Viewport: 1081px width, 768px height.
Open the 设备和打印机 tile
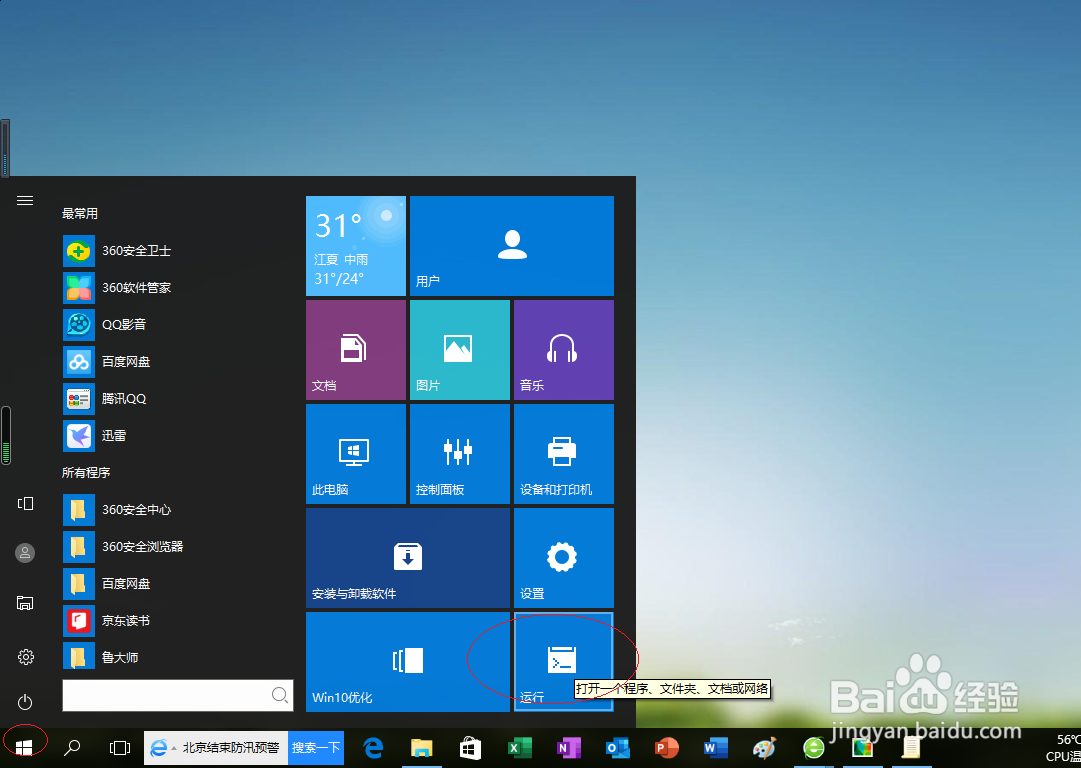click(563, 453)
